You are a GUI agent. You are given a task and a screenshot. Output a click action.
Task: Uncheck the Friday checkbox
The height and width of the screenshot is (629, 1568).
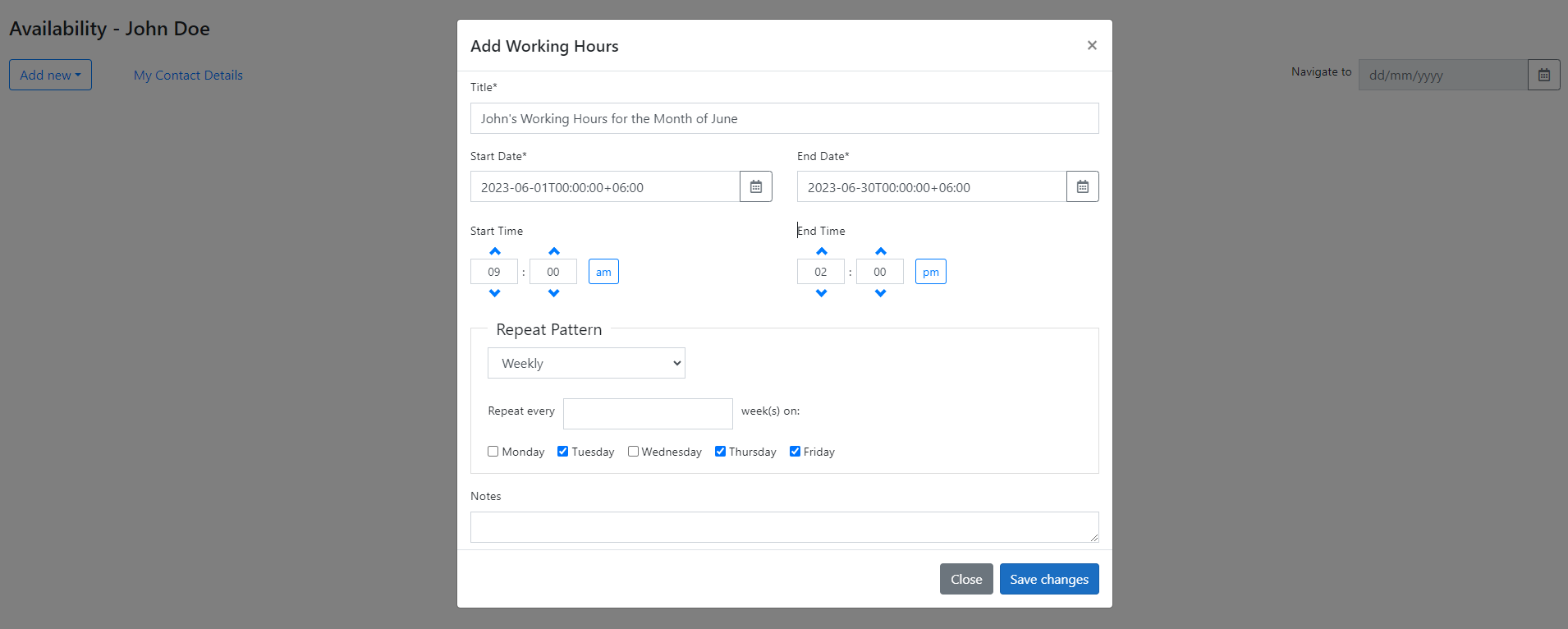tap(795, 451)
